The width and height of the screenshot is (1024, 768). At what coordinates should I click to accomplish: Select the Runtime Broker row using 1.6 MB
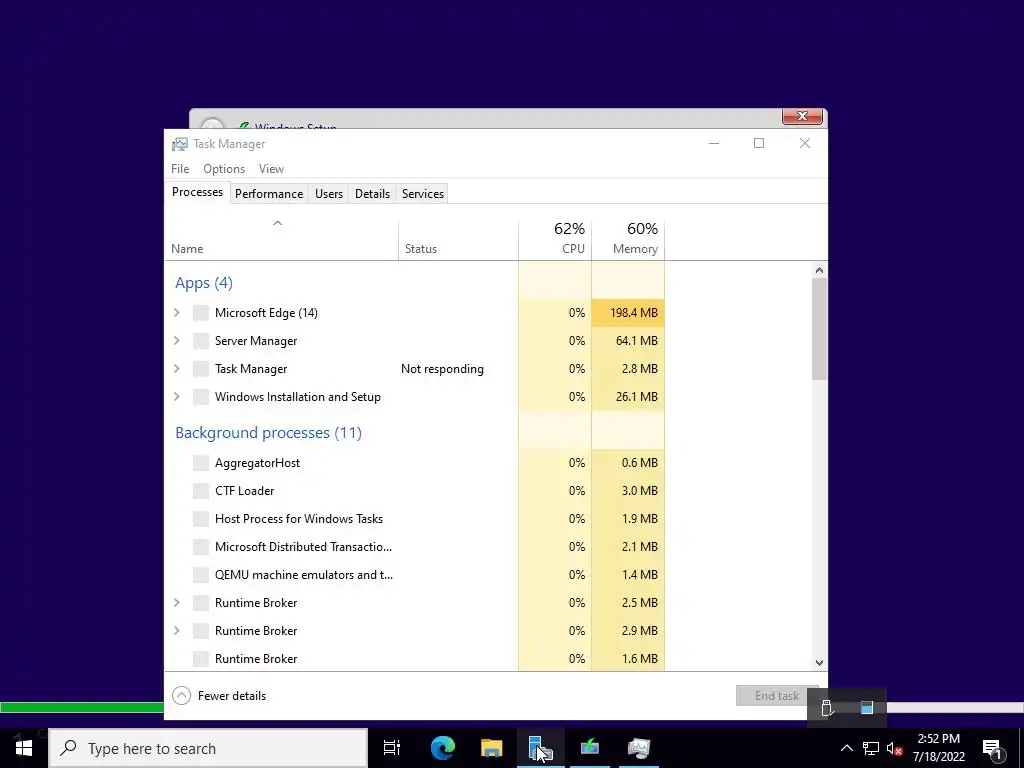coord(415,659)
